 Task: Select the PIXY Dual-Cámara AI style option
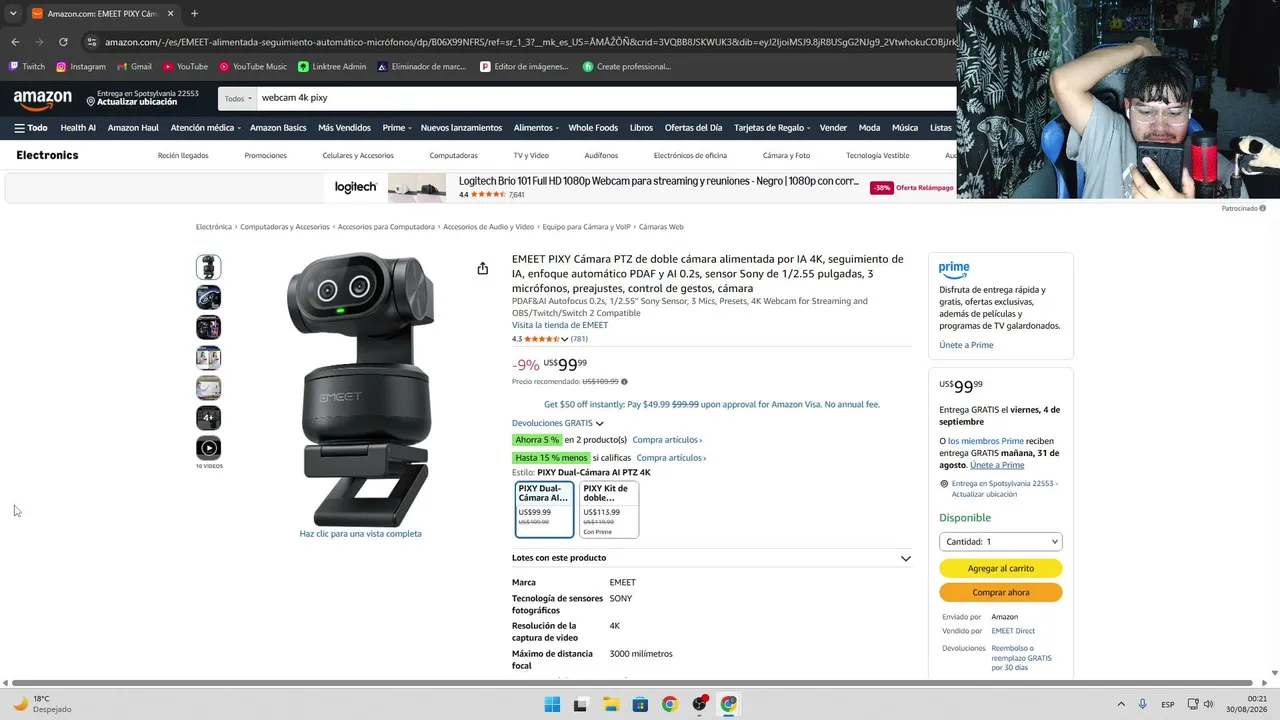(544, 509)
